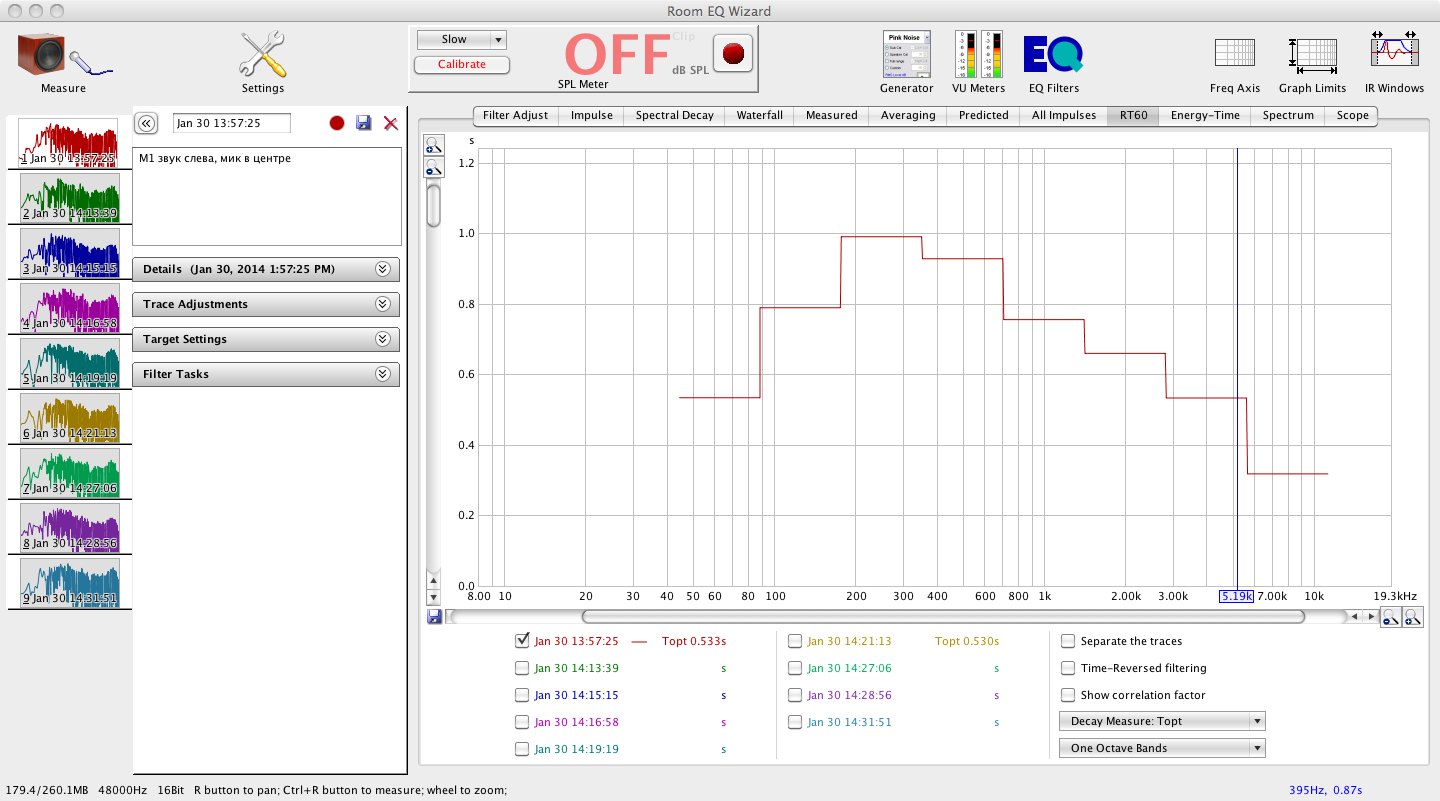Check the Jan 30 14:13:39 trace
The height and width of the screenshot is (801, 1440).
click(x=522, y=668)
